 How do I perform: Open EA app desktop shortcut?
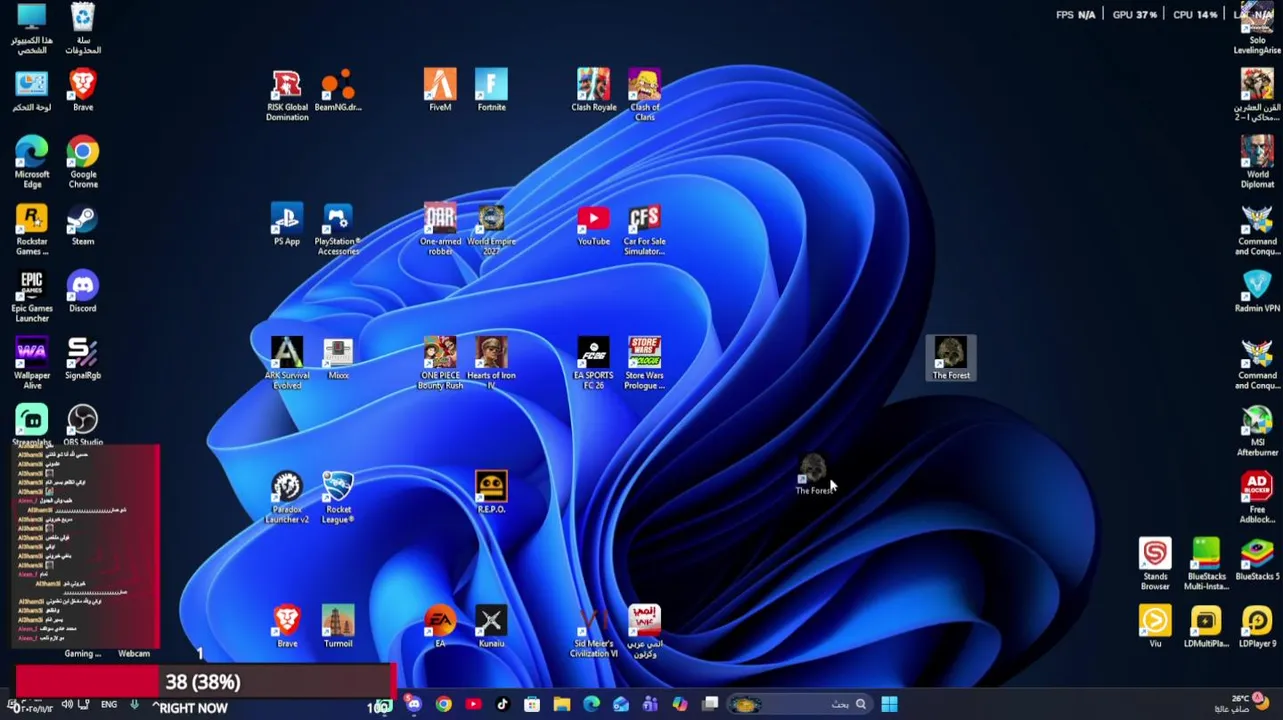[440, 628]
